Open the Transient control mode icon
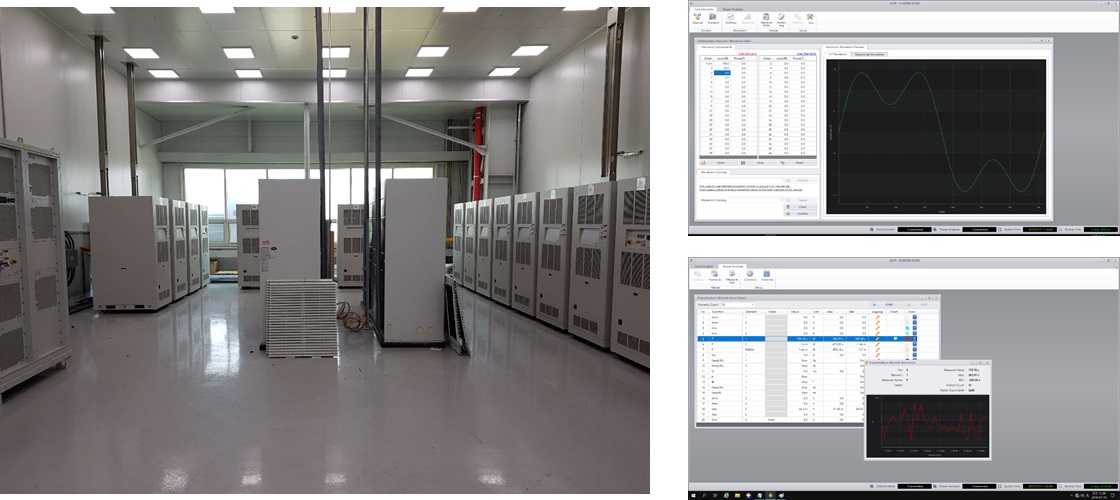 tap(714, 18)
